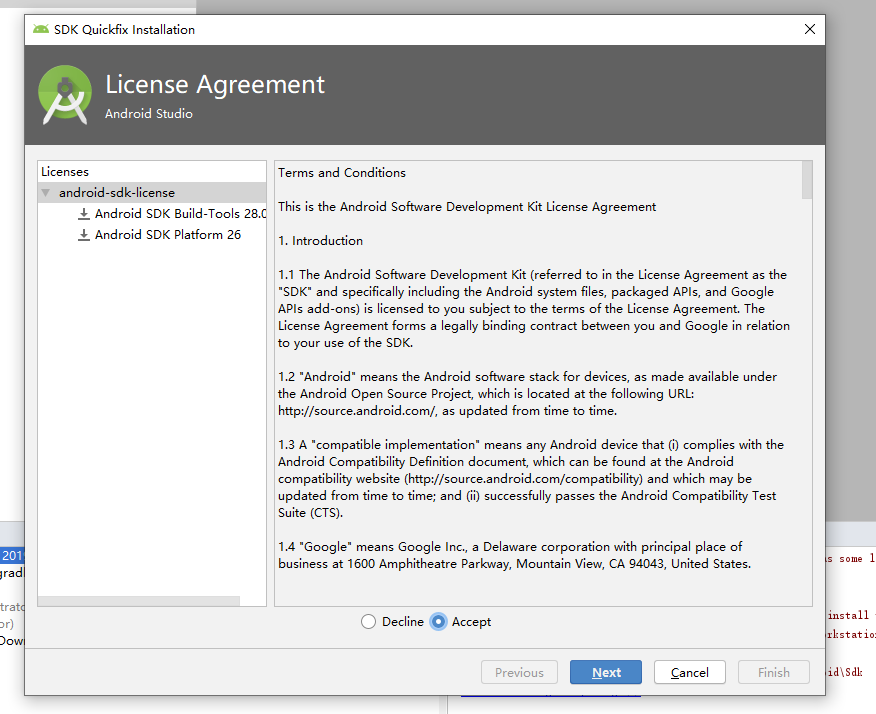Click the Android Studio logo in header
The width and height of the screenshot is (876, 714).
(65, 94)
